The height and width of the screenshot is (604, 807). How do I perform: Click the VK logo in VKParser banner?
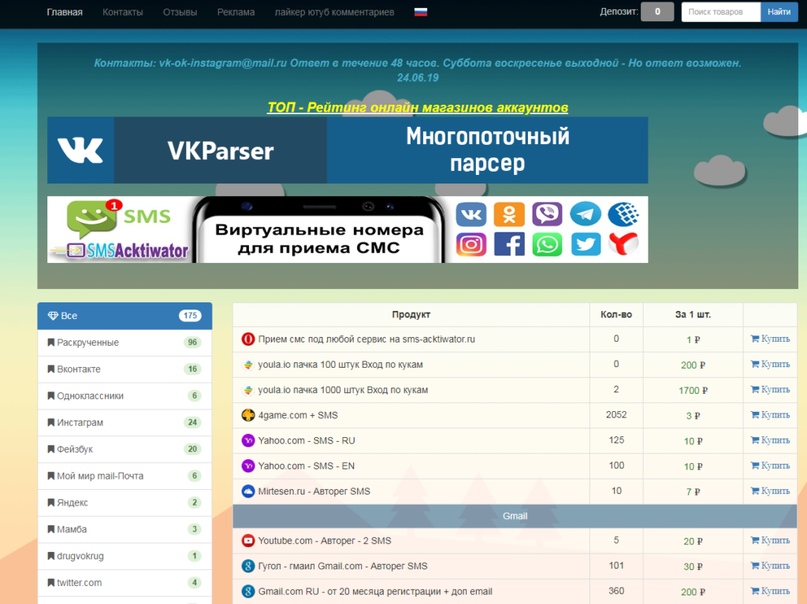pos(80,150)
